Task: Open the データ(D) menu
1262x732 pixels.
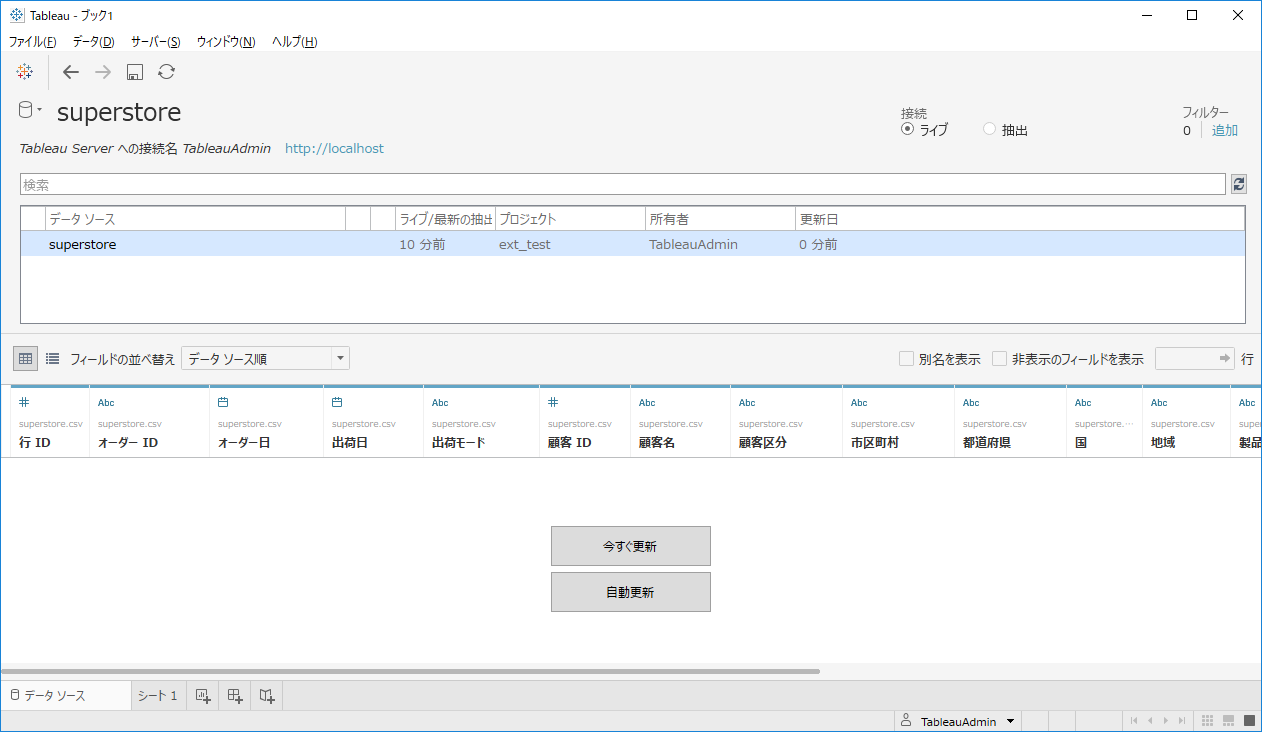Action: tap(94, 41)
